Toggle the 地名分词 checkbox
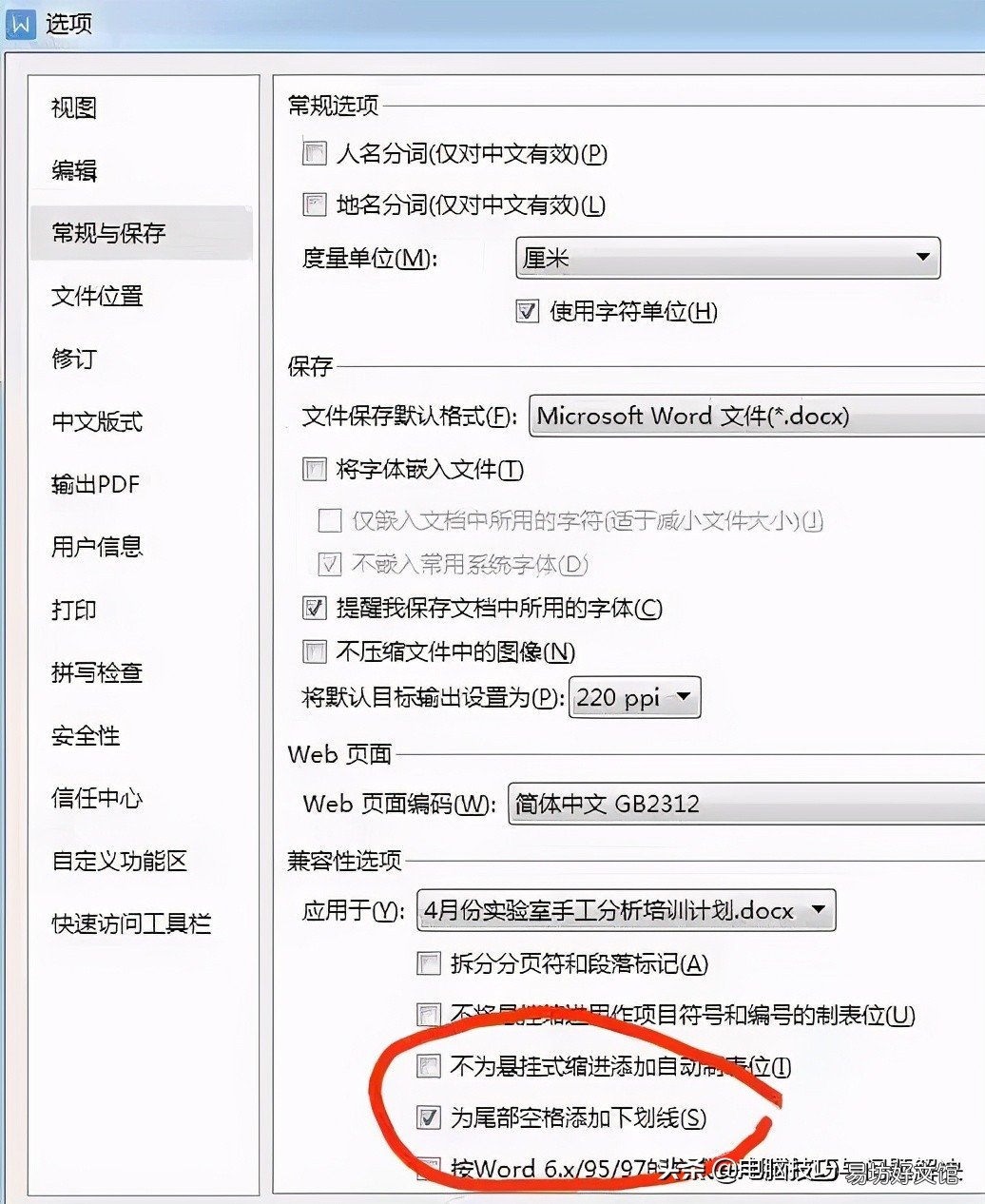 tap(315, 204)
